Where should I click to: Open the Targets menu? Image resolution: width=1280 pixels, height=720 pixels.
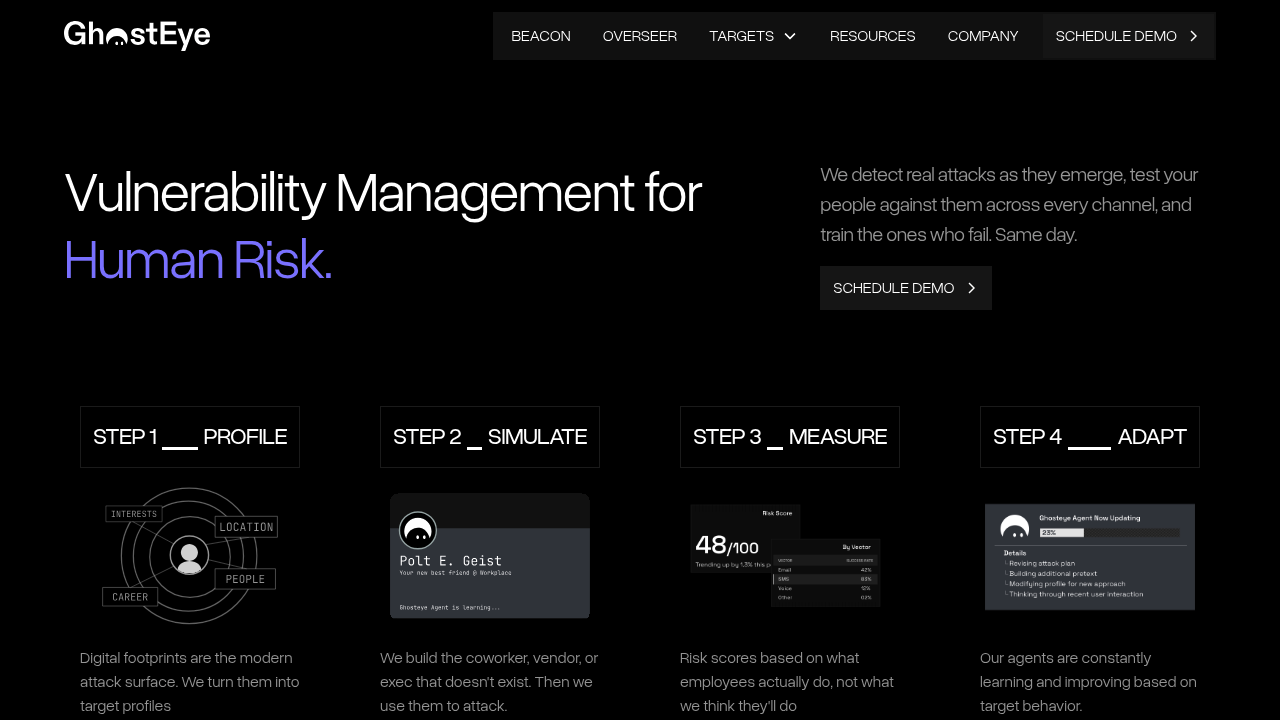point(741,36)
